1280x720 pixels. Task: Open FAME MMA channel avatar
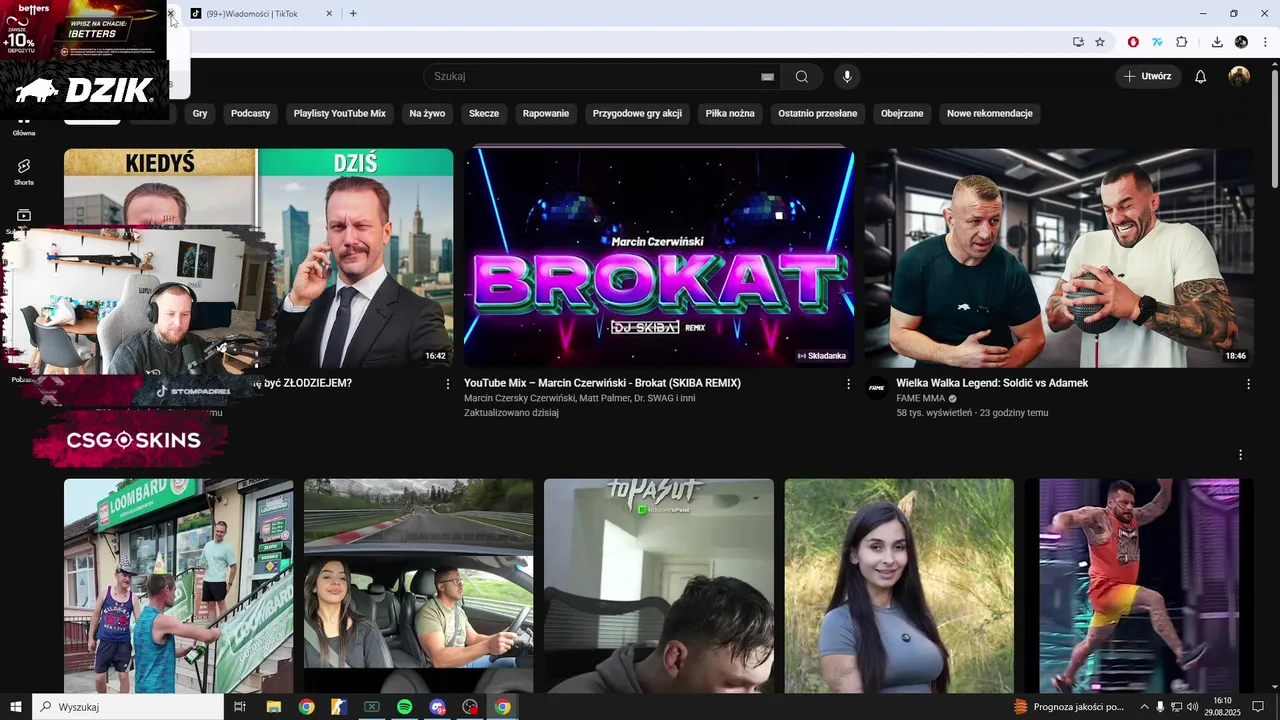click(877, 389)
